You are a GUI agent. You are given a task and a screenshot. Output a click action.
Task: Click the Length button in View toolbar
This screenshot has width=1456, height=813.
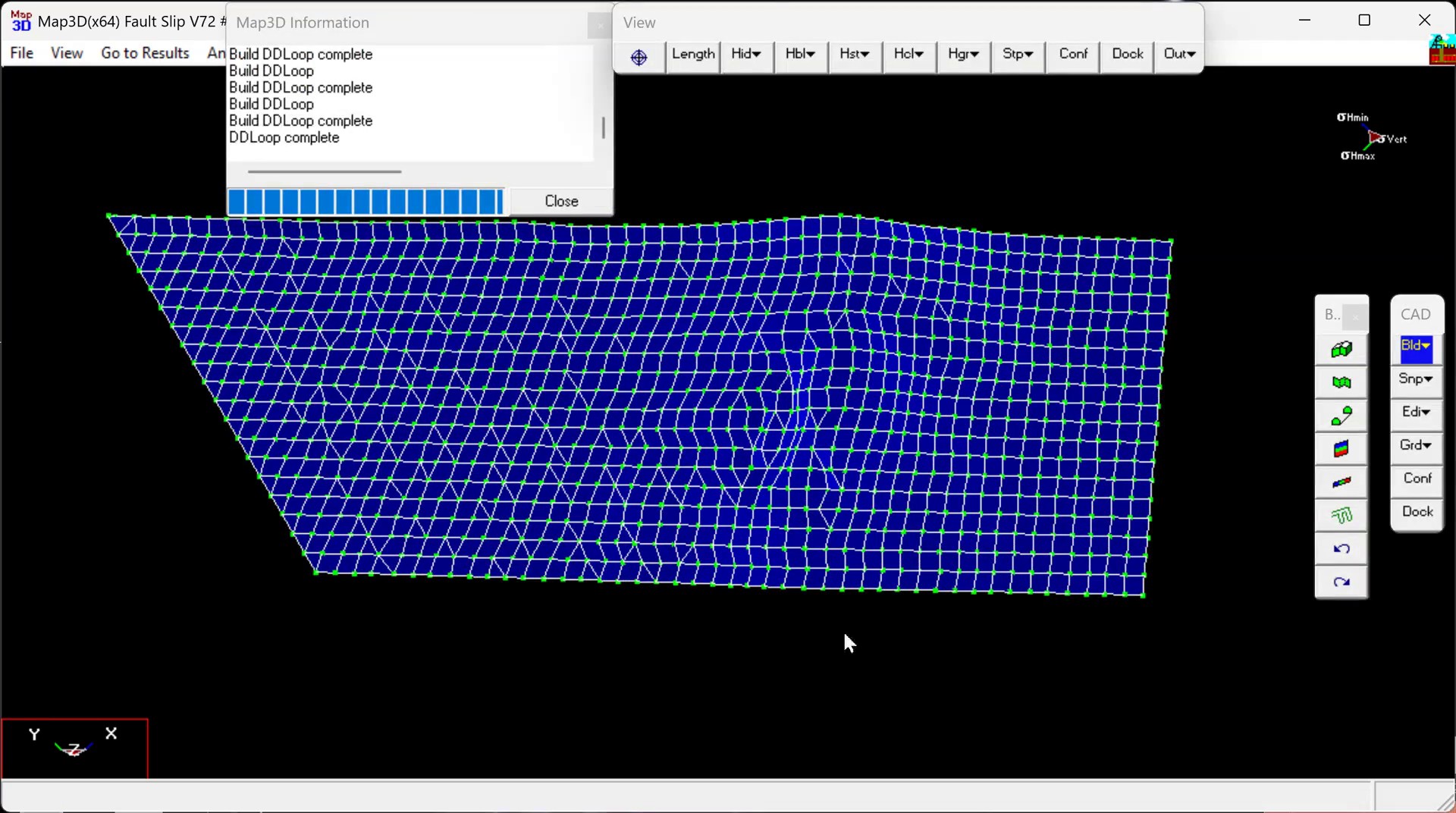[x=692, y=54]
